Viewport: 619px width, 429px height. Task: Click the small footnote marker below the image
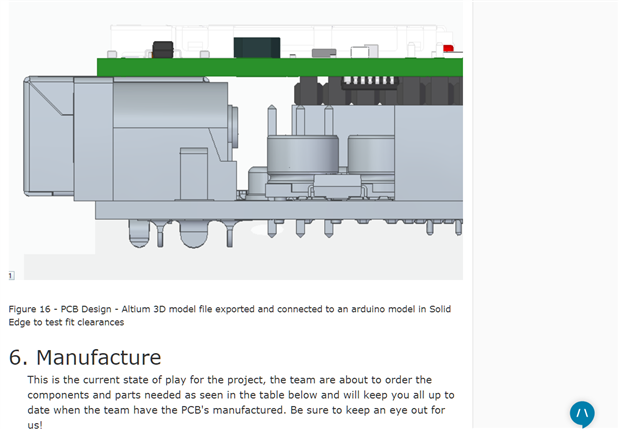[11, 275]
